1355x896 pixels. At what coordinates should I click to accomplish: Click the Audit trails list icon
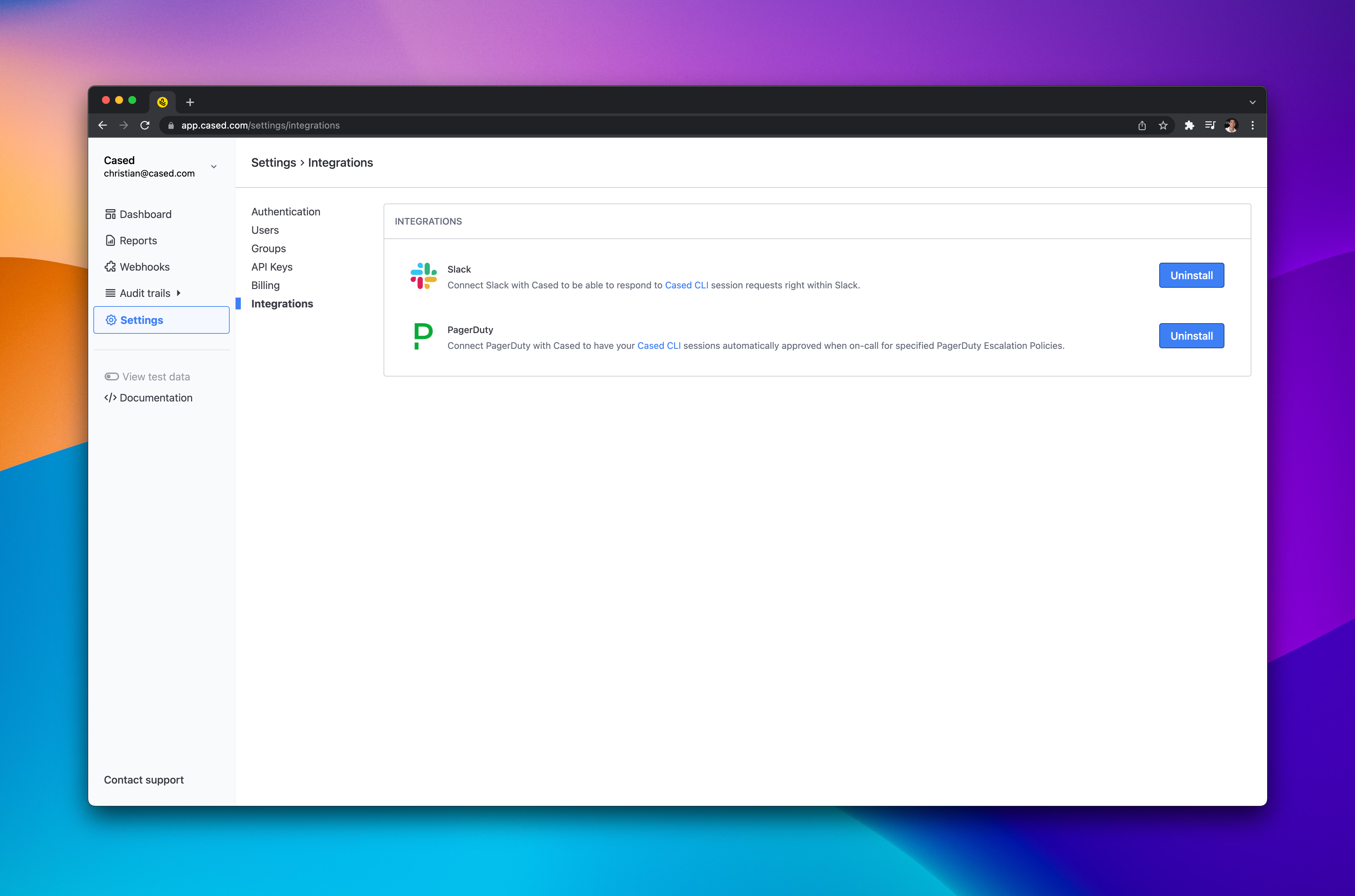(110, 293)
